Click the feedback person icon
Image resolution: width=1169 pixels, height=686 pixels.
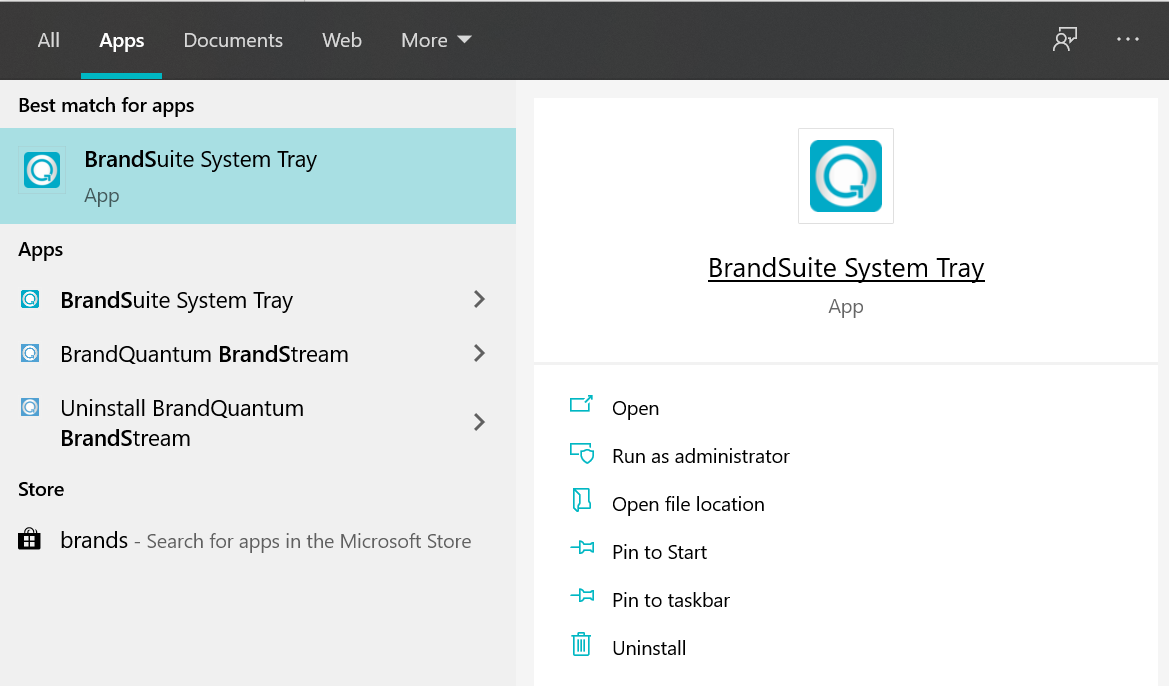1065,40
